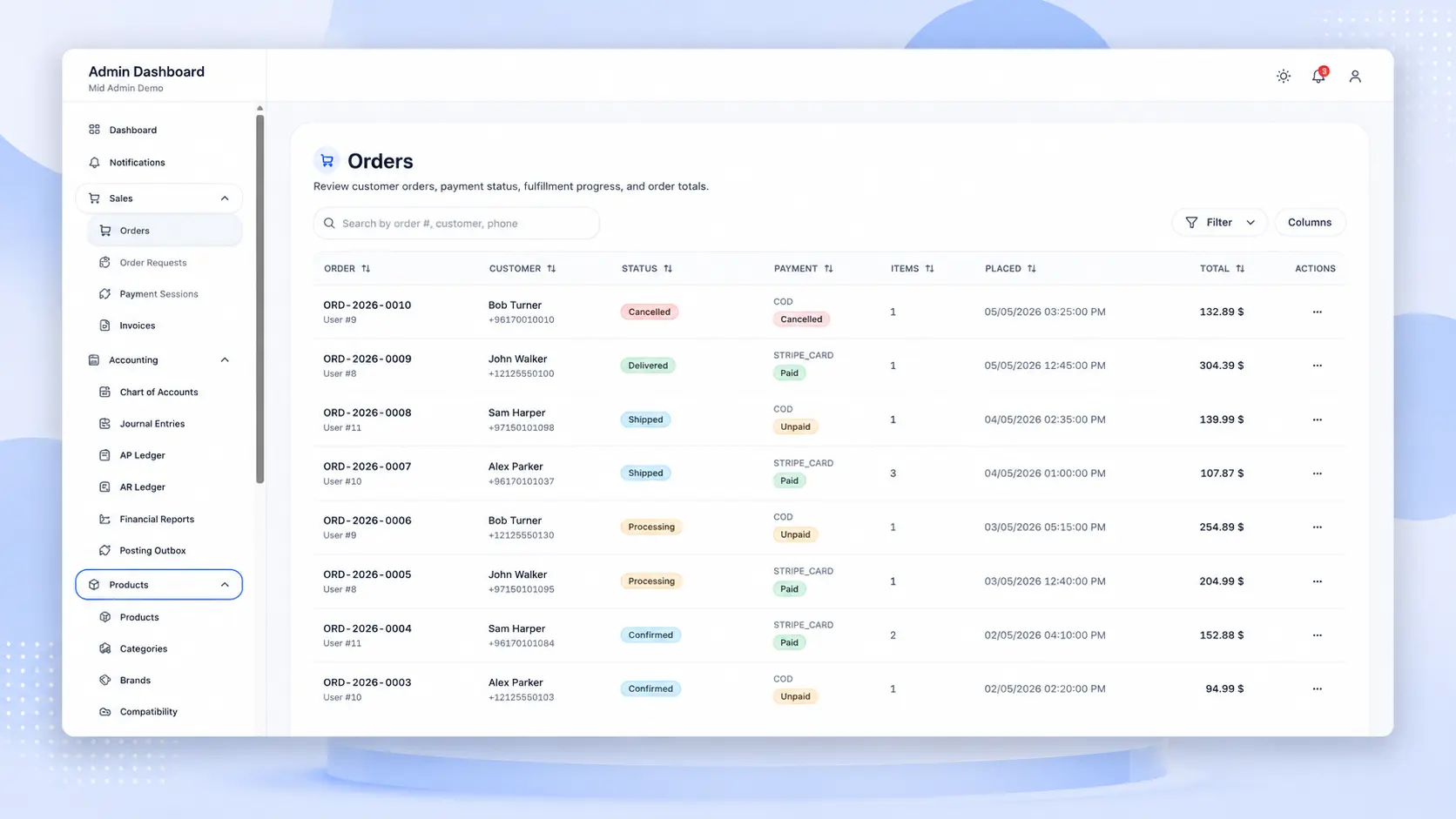Click customer John Walker on ORD-2026-0009

(x=517, y=359)
